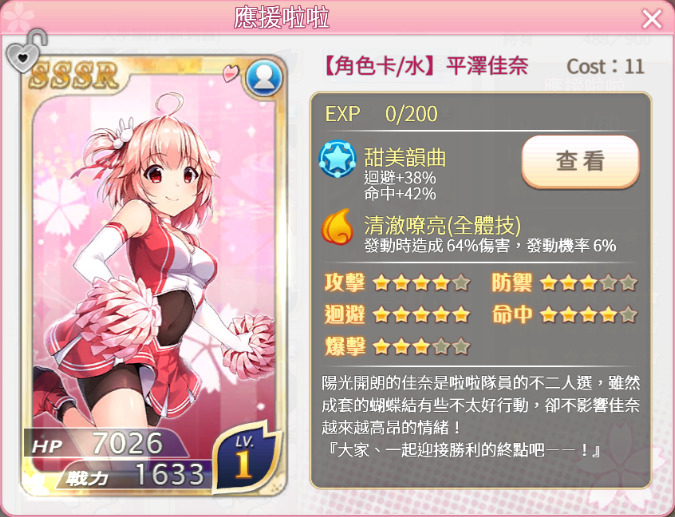
Task: Toggle the heart-shaped card lock icon
Action: click(x=26, y=51)
